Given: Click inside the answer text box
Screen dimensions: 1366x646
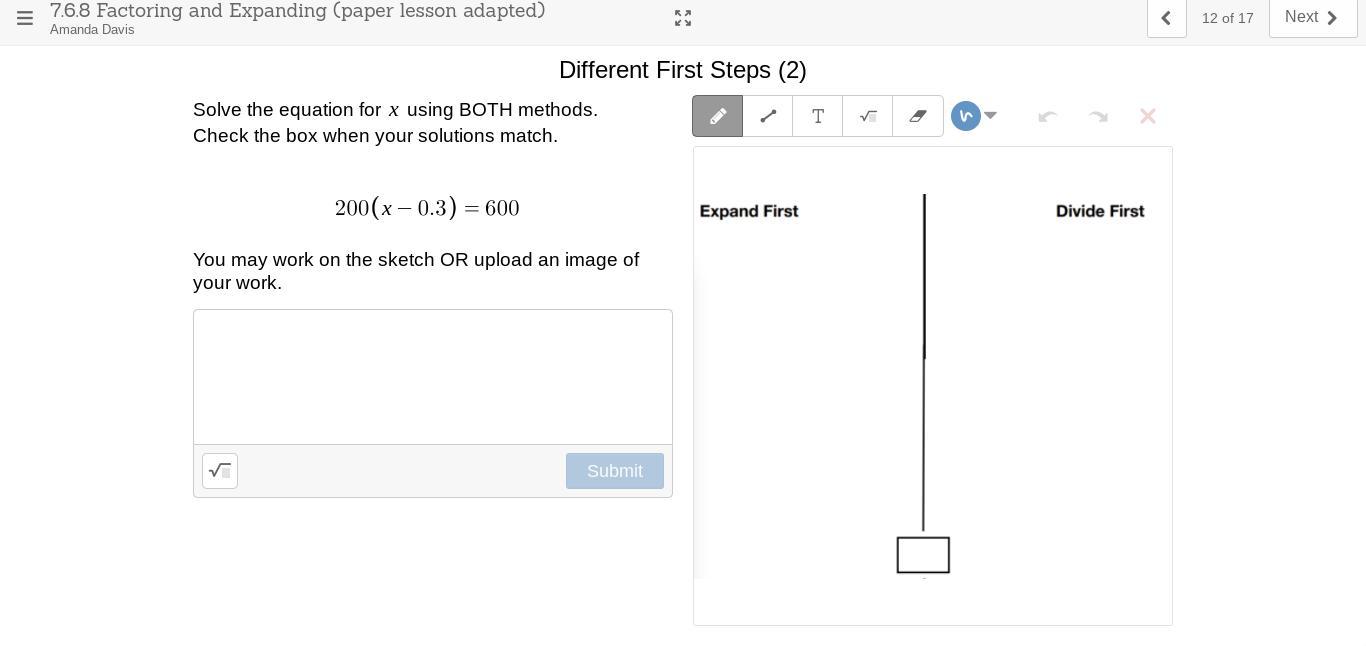Looking at the screenshot, I should click(x=432, y=377).
